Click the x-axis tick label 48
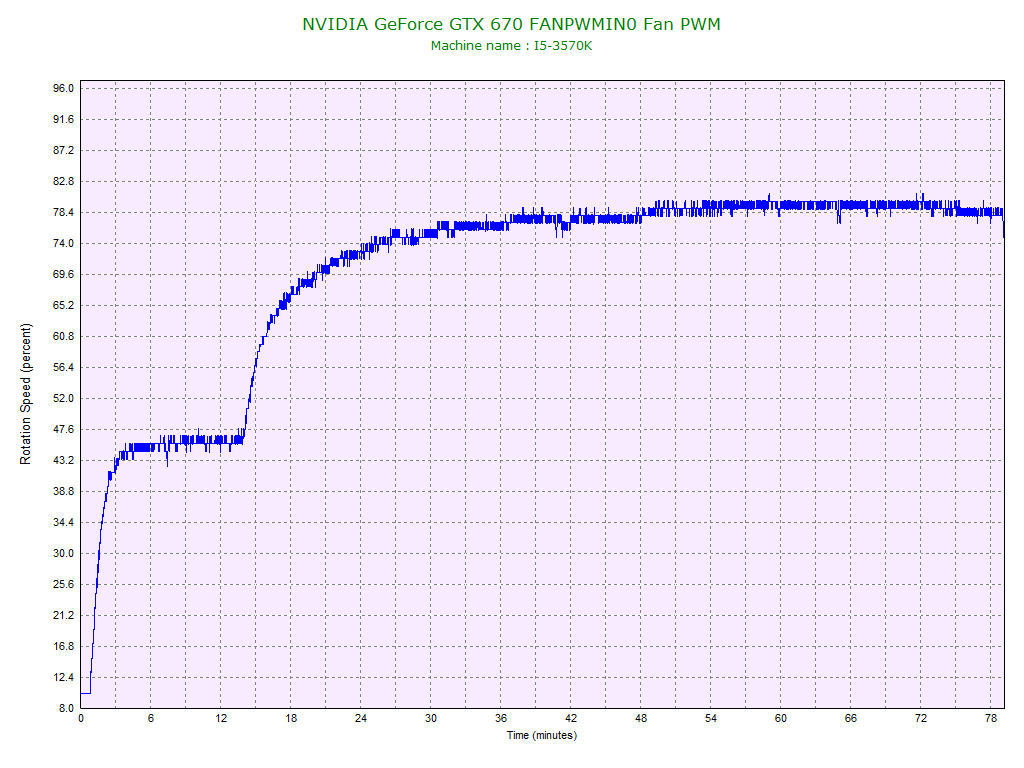The height and width of the screenshot is (768, 1024). tap(641, 719)
